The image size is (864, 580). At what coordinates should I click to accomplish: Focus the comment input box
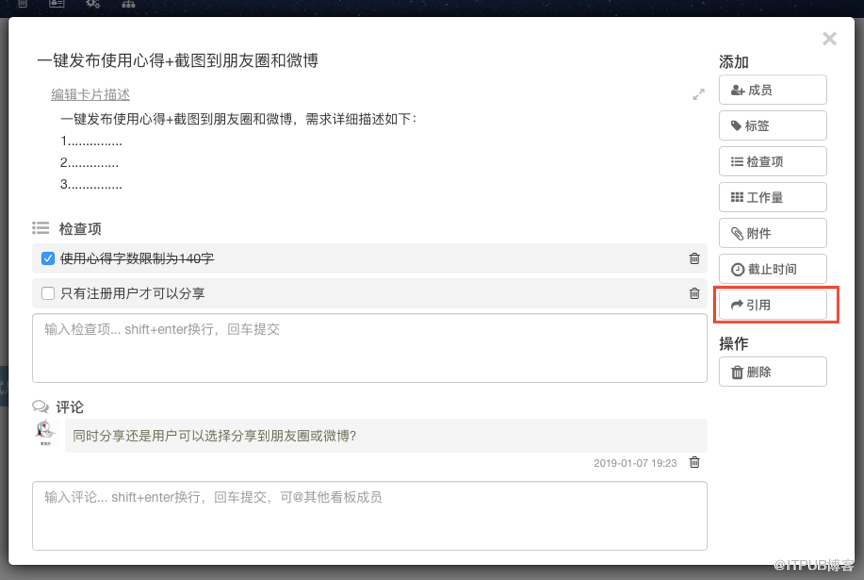pyautogui.click(x=370, y=516)
